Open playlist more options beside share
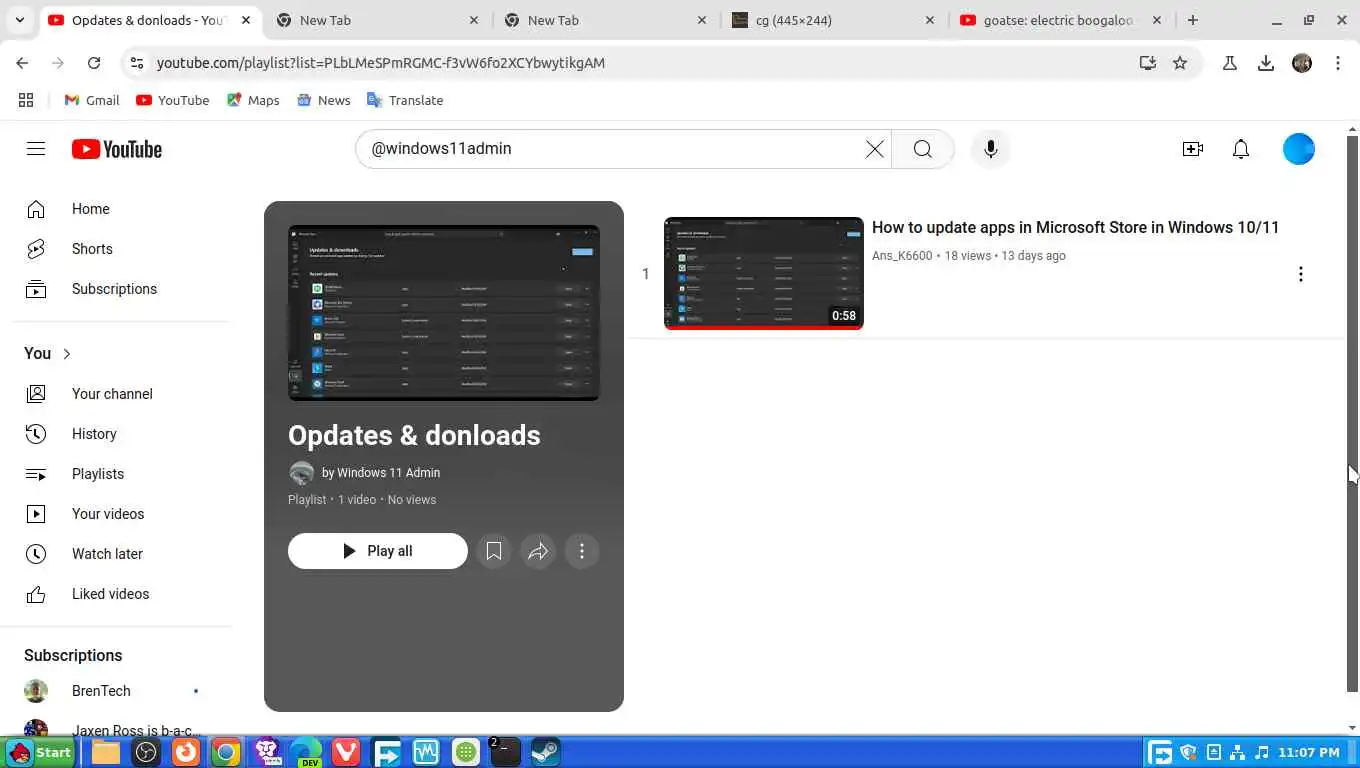Screen dimensions: 1360x768 582,551
